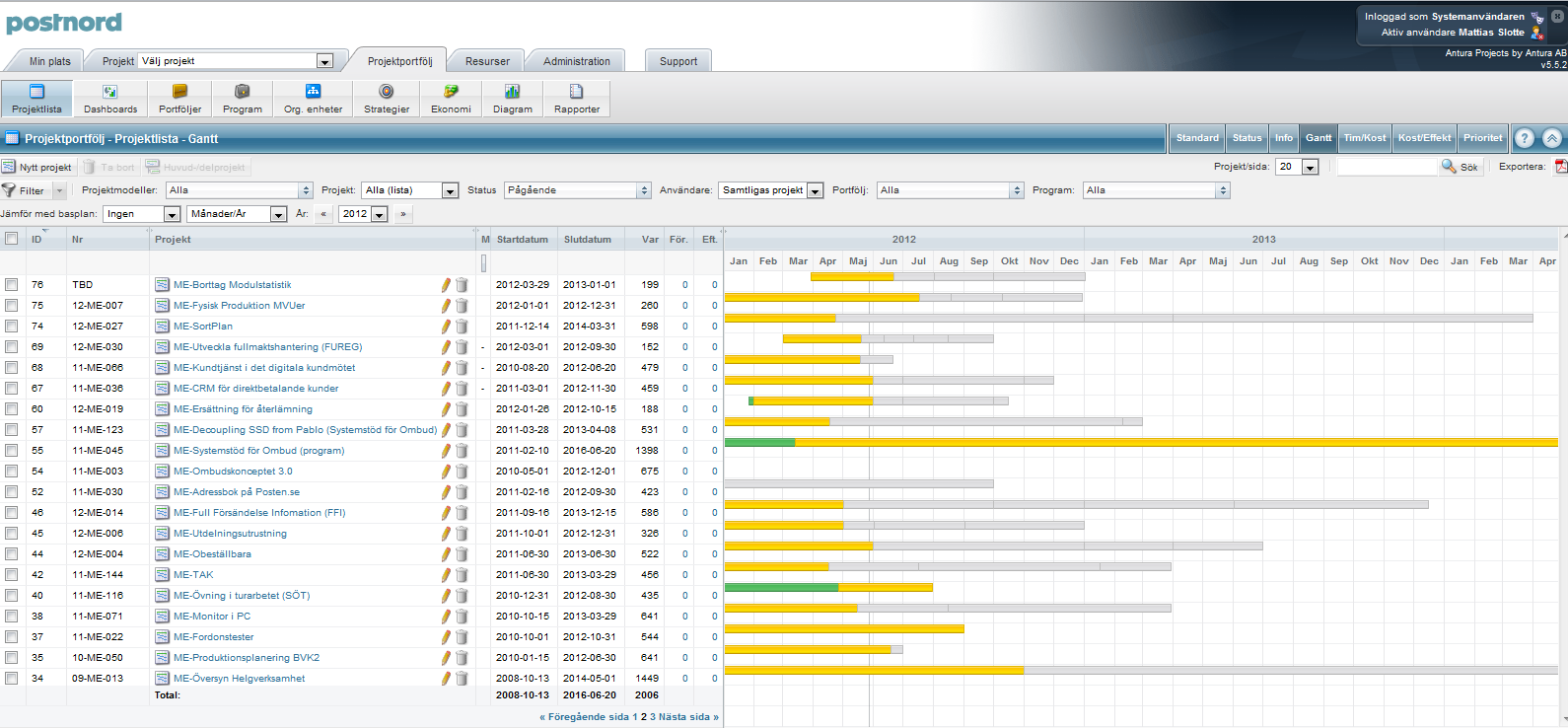Image resolution: width=1568 pixels, height=728 pixels.
Task: Click the pencil icon for ME-Översyn Helgverksamhet
Action: (446, 679)
